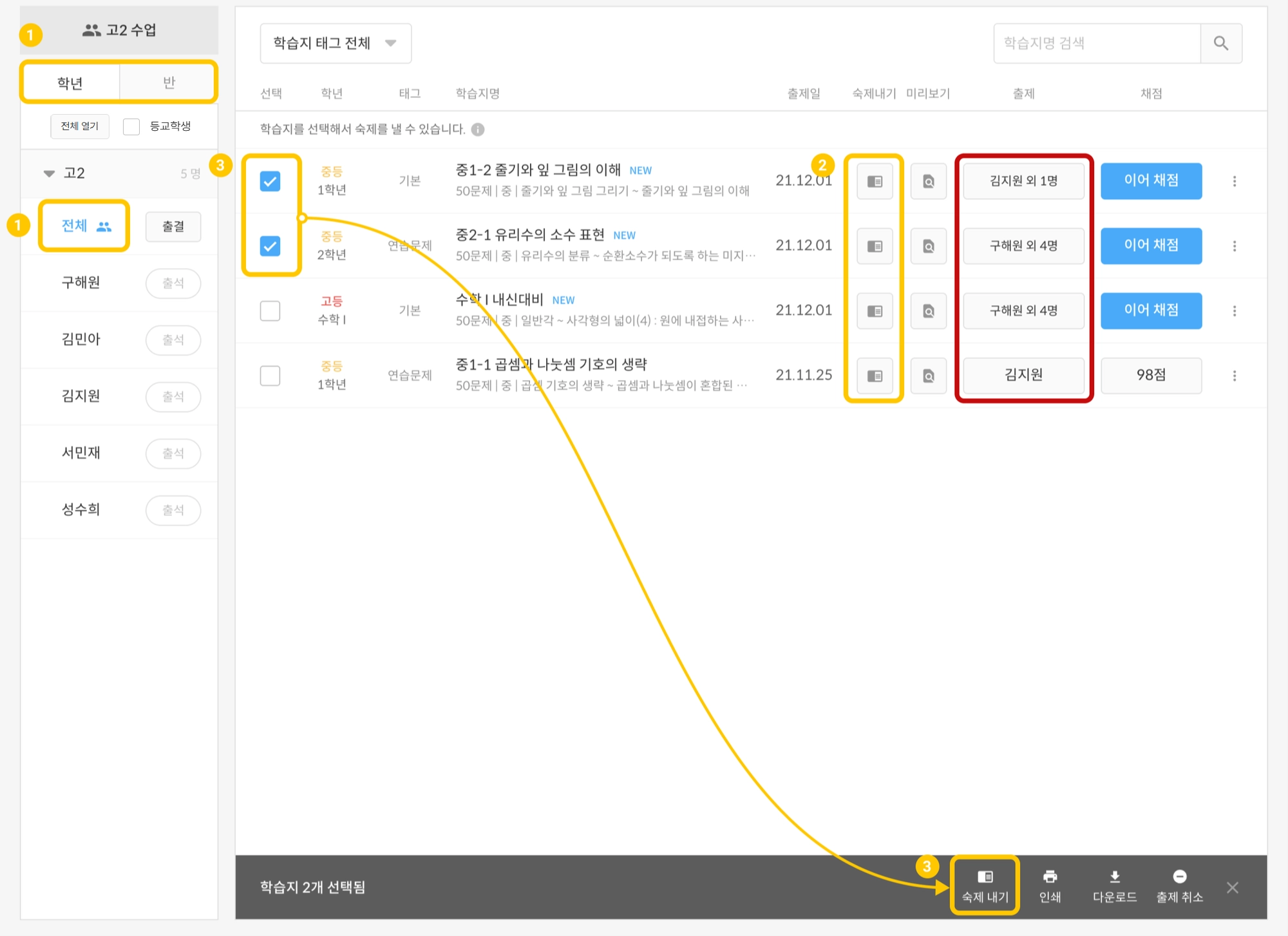Select the 학년 tab
Viewport: 1288px width, 936px height.
pos(70,82)
